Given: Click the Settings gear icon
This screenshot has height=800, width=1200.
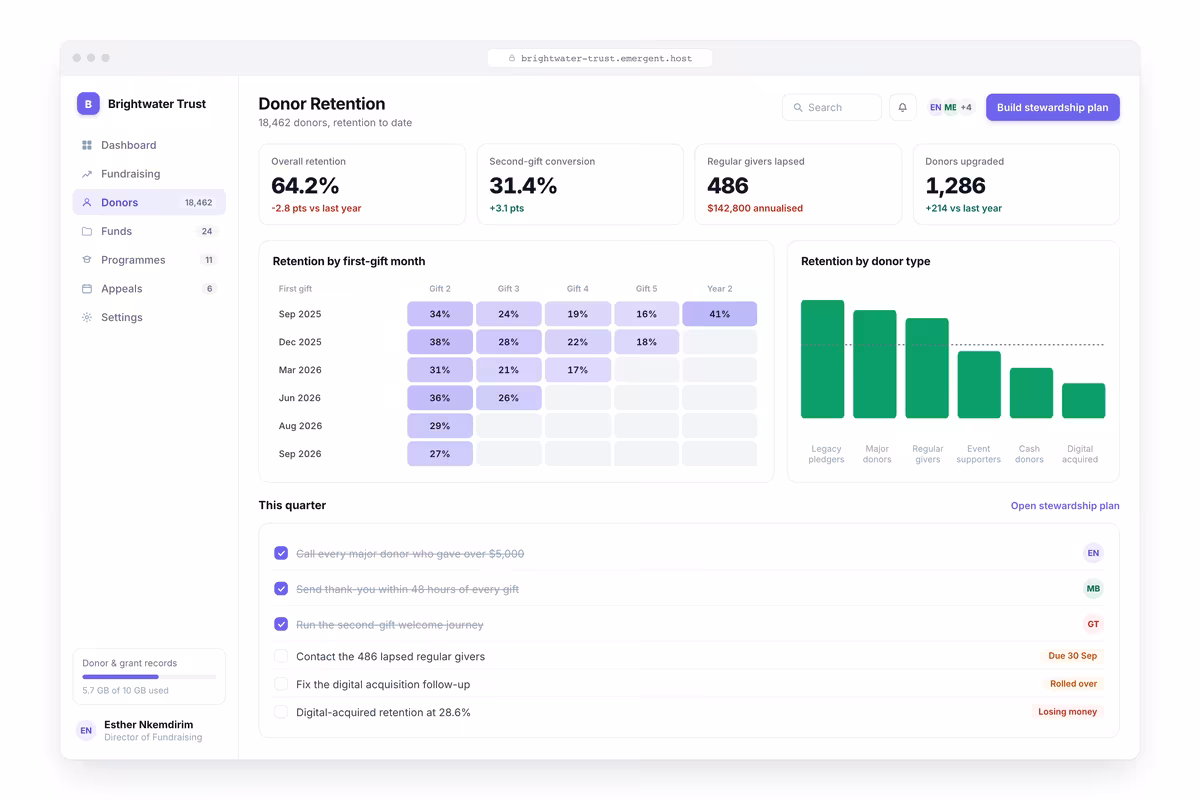Looking at the screenshot, I should [x=87, y=317].
